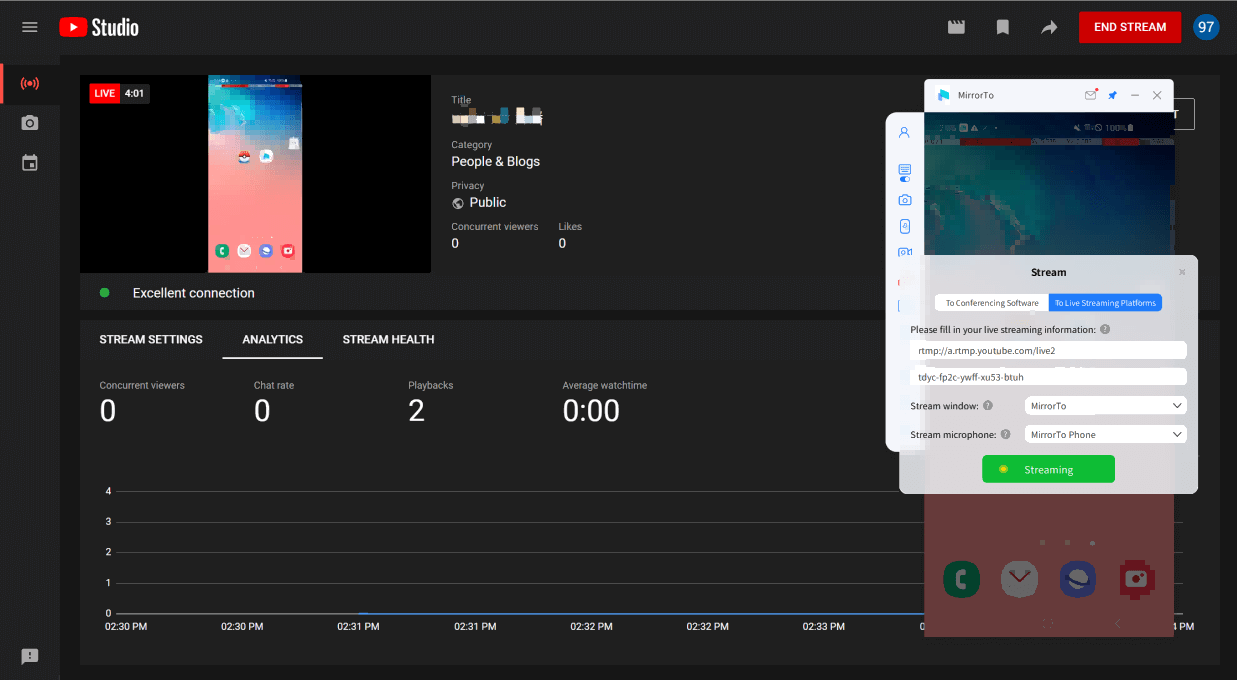Screen dimensions: 1237x680
Task: Click the Chat rate label
Action: tap(274, 385)
